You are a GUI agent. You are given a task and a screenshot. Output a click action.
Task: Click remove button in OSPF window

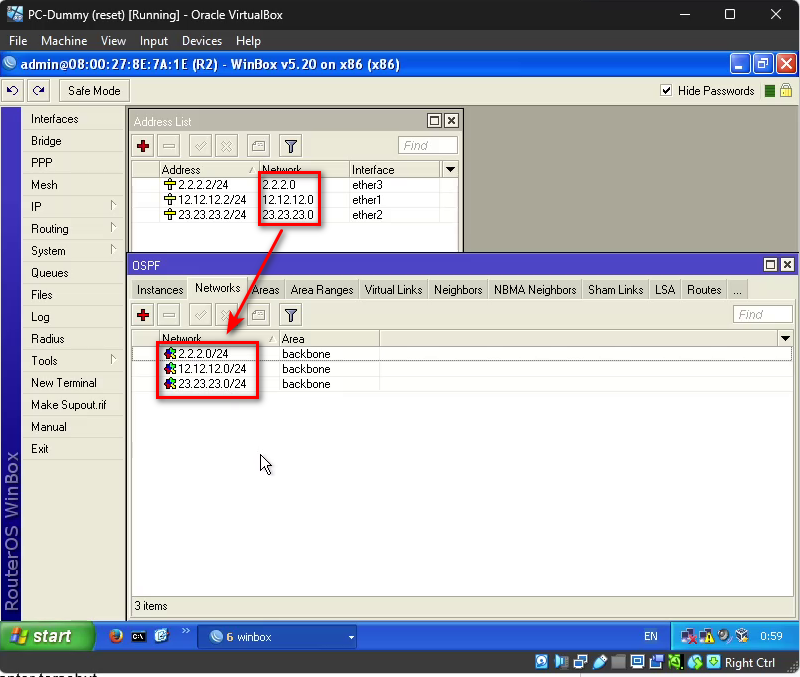click(x=169, y=315)
